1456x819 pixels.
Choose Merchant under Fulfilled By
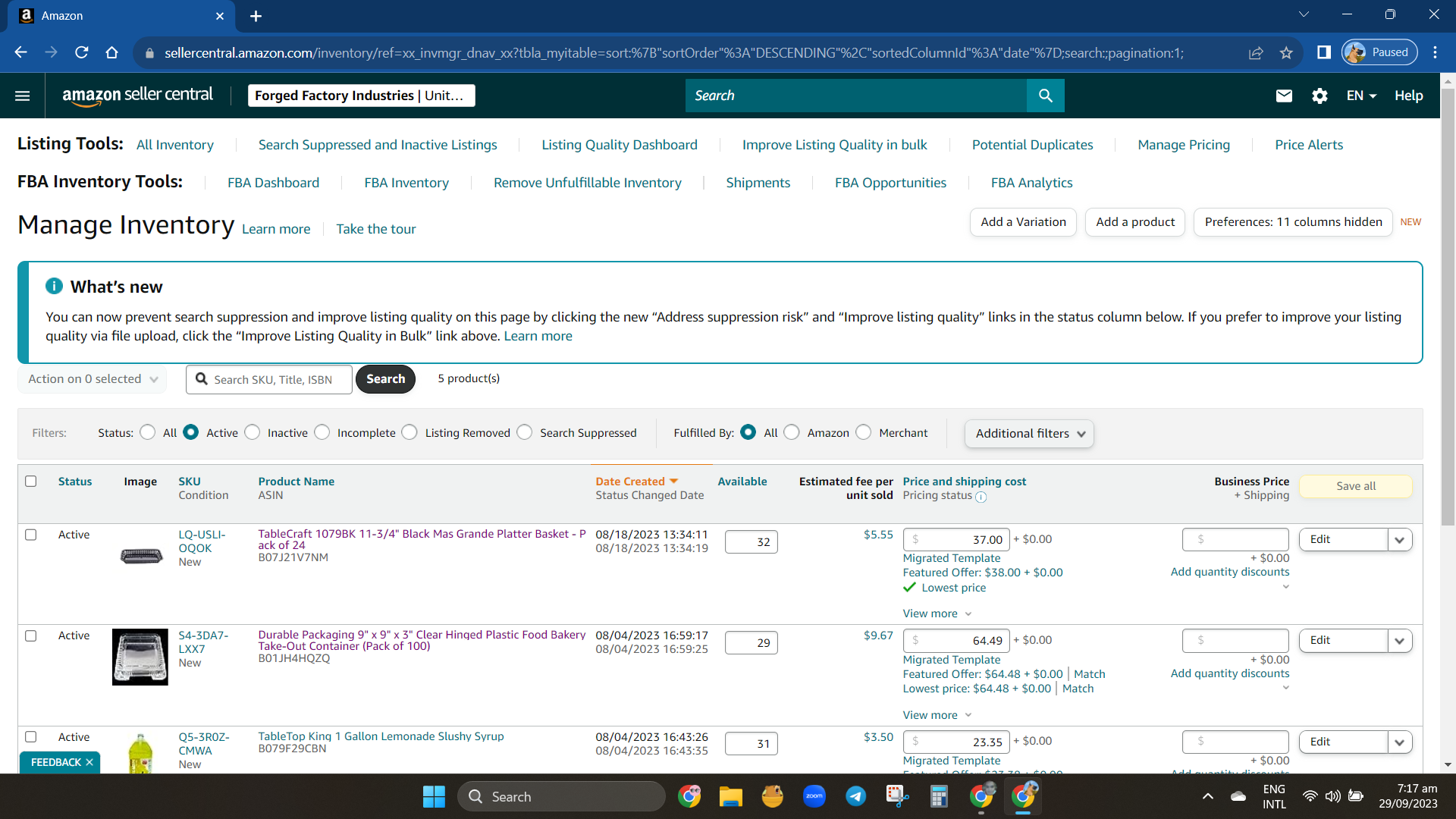(863, 432)
